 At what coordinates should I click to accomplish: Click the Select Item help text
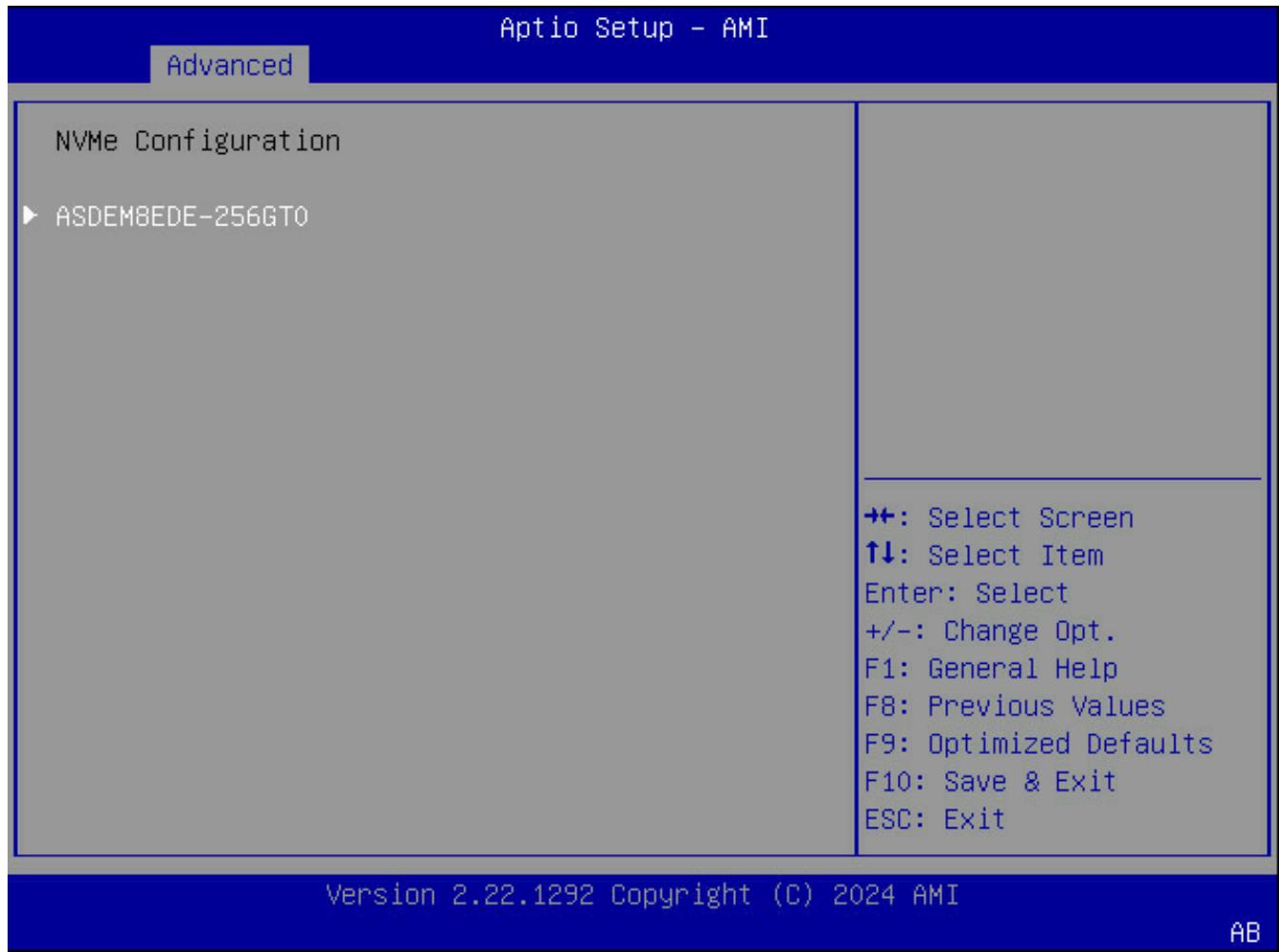click(x=1016, y=555)
